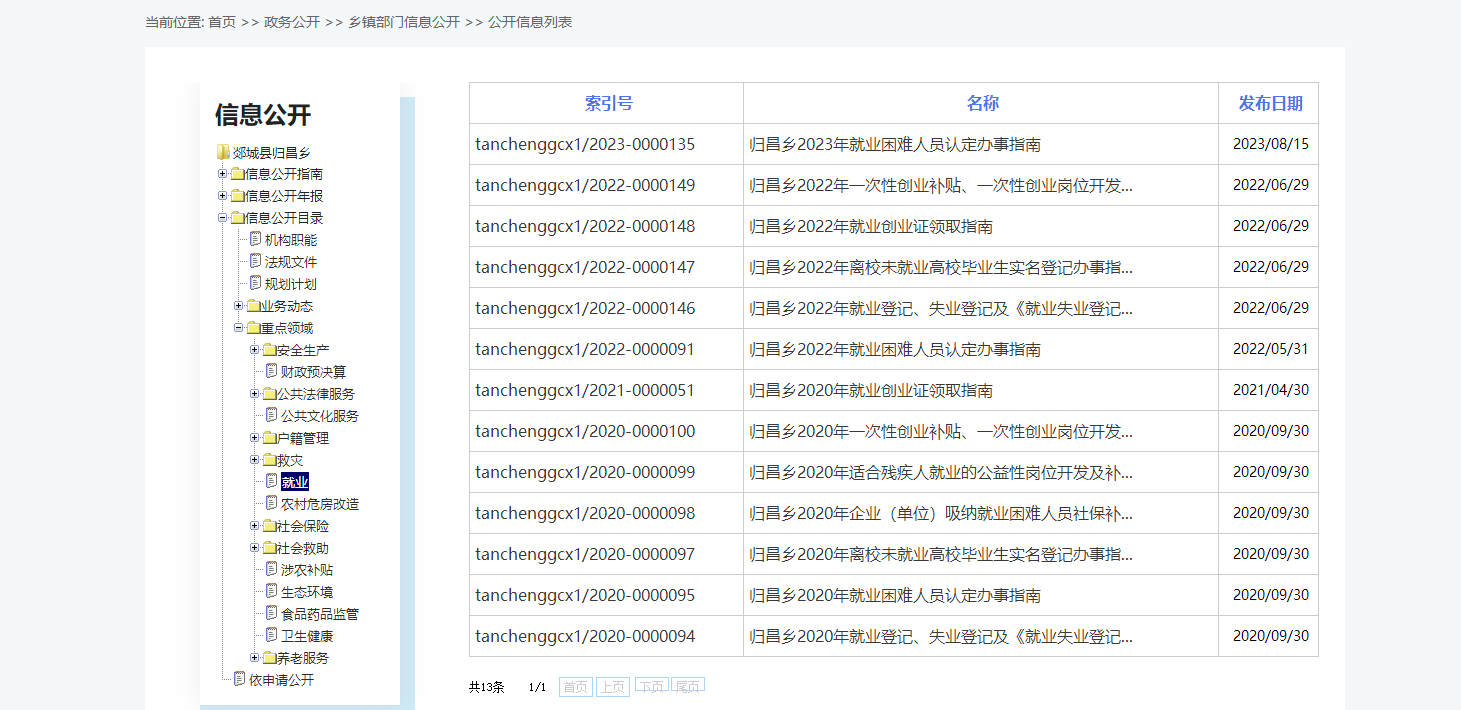Screen dimensions: 1461x710
Task: Expand the 救灾 tree node
Action: pos(254,460)
